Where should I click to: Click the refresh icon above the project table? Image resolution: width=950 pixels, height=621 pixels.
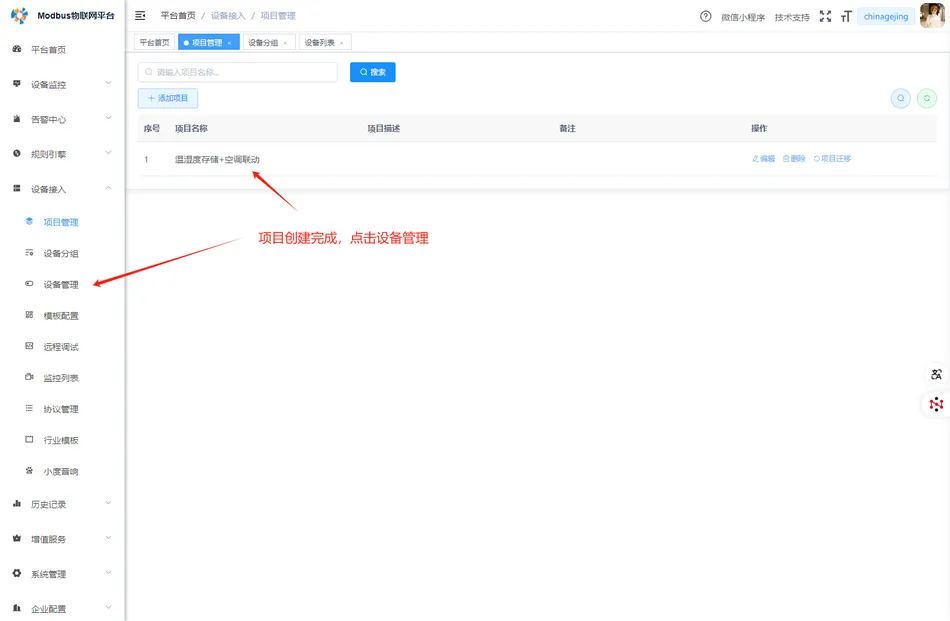928,98
